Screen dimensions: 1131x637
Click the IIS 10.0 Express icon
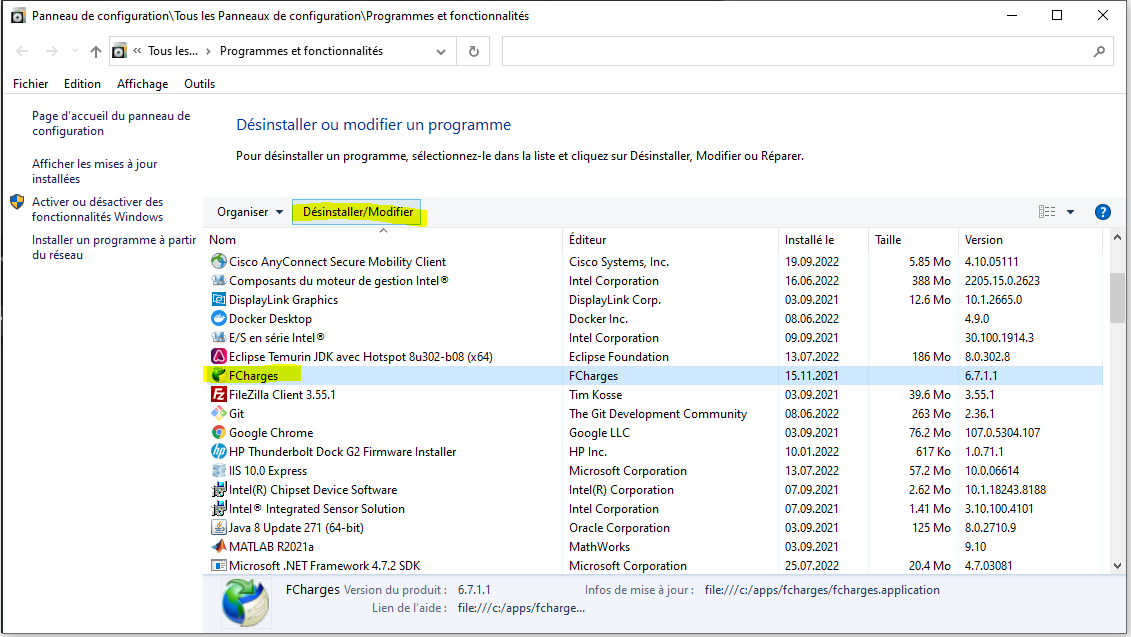coord(219,470)
